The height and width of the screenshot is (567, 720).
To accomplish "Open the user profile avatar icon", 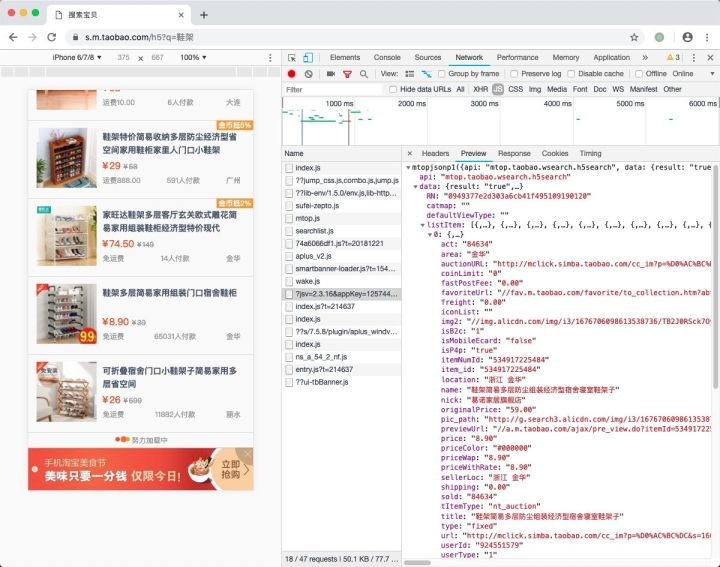I will pyautogui.click(x=687, y=37).
